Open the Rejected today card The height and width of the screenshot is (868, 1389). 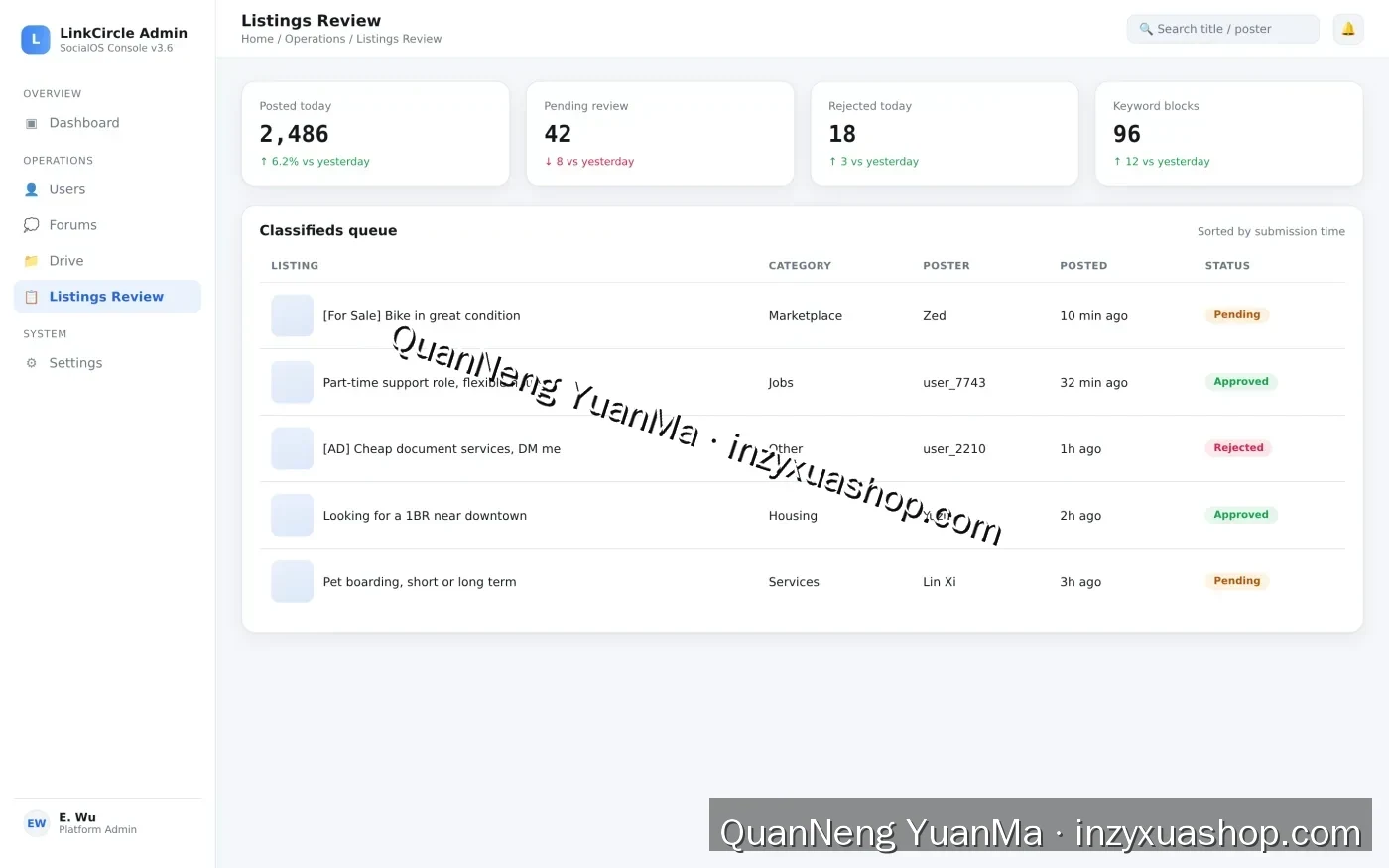tap(945, 134)
